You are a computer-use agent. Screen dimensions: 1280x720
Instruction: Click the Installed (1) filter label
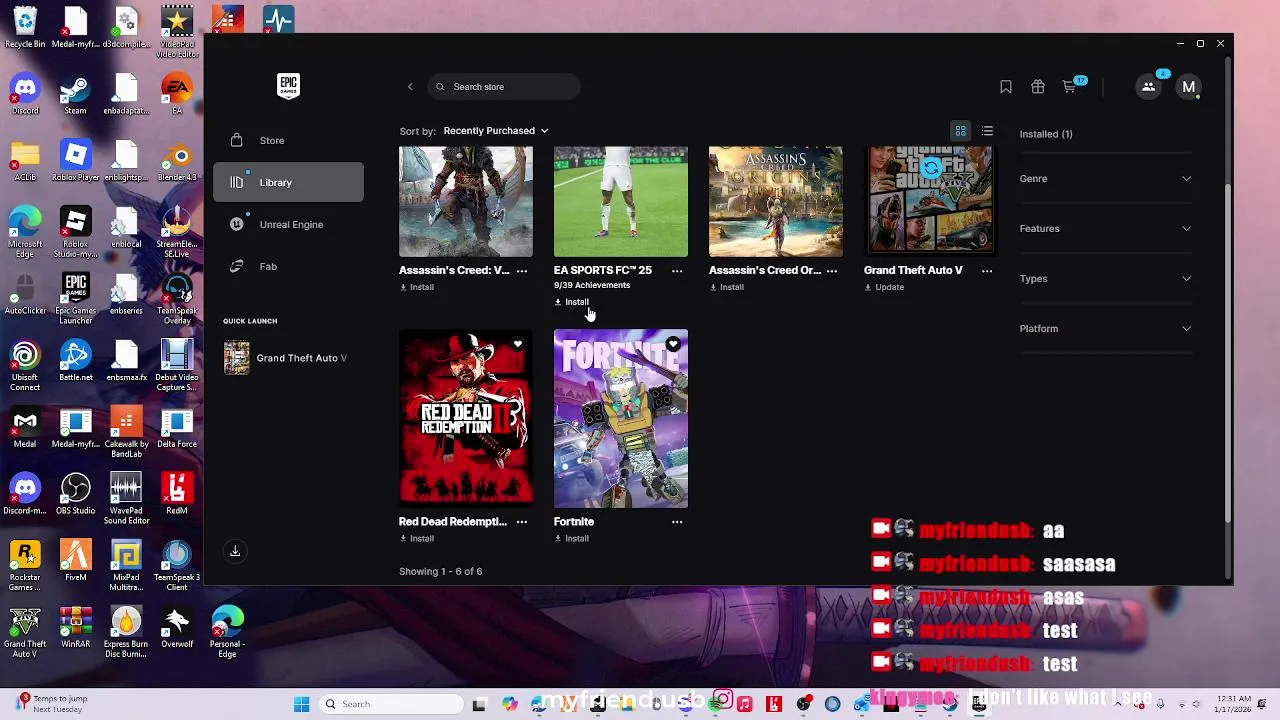(1046, 134)
